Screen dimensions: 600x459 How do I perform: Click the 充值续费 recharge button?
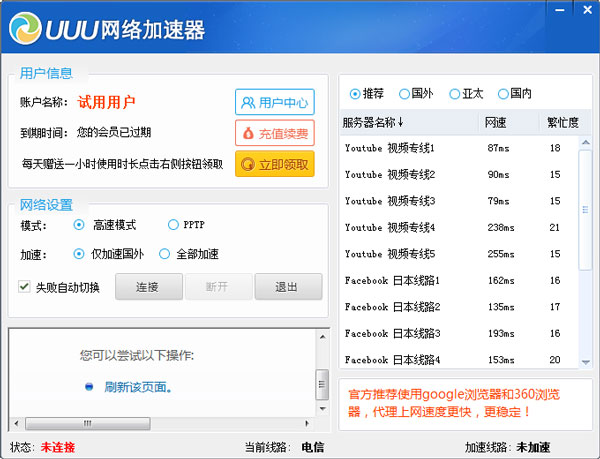[275, 133]
